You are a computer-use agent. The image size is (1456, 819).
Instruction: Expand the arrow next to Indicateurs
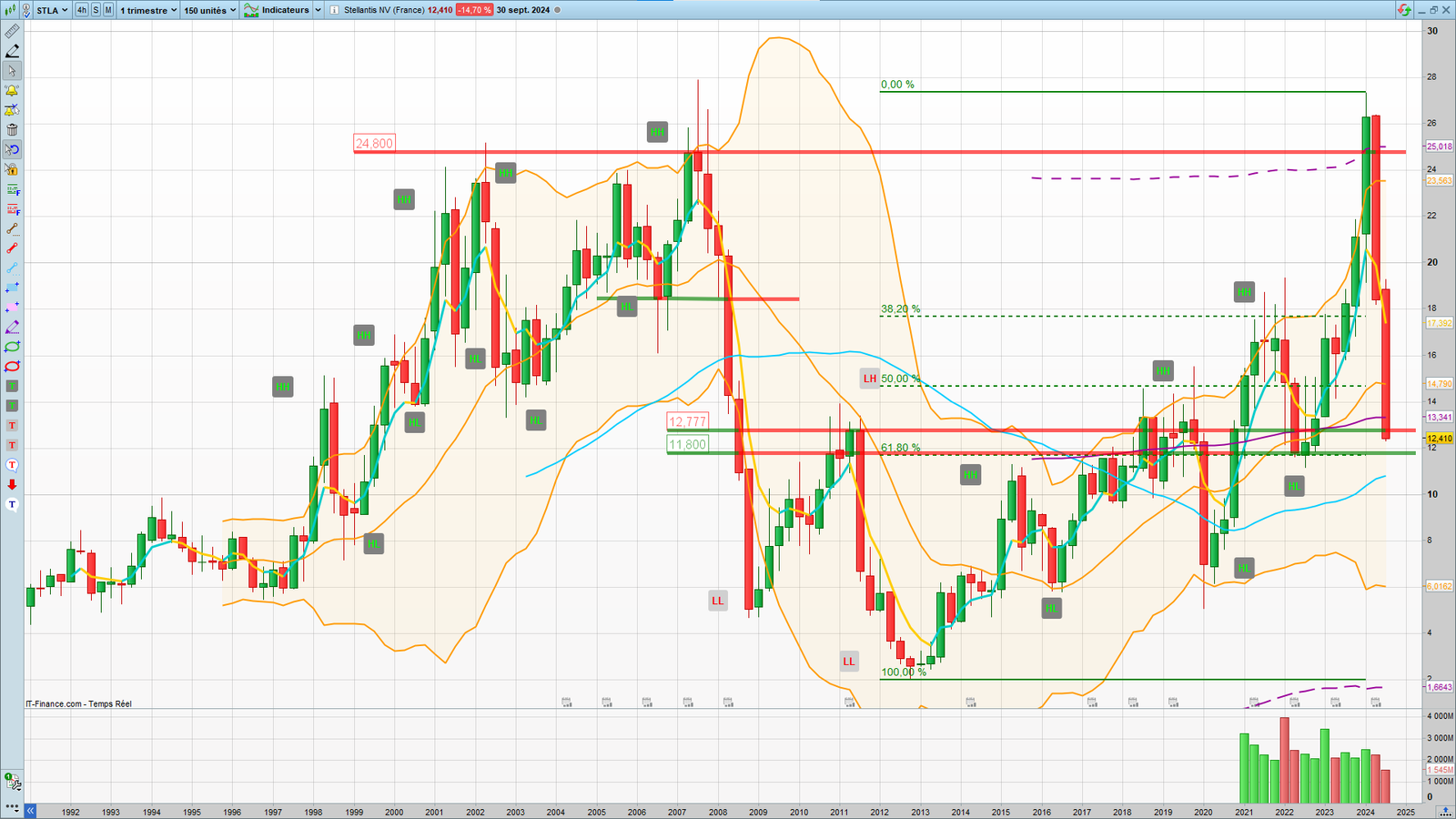(318, 10)
